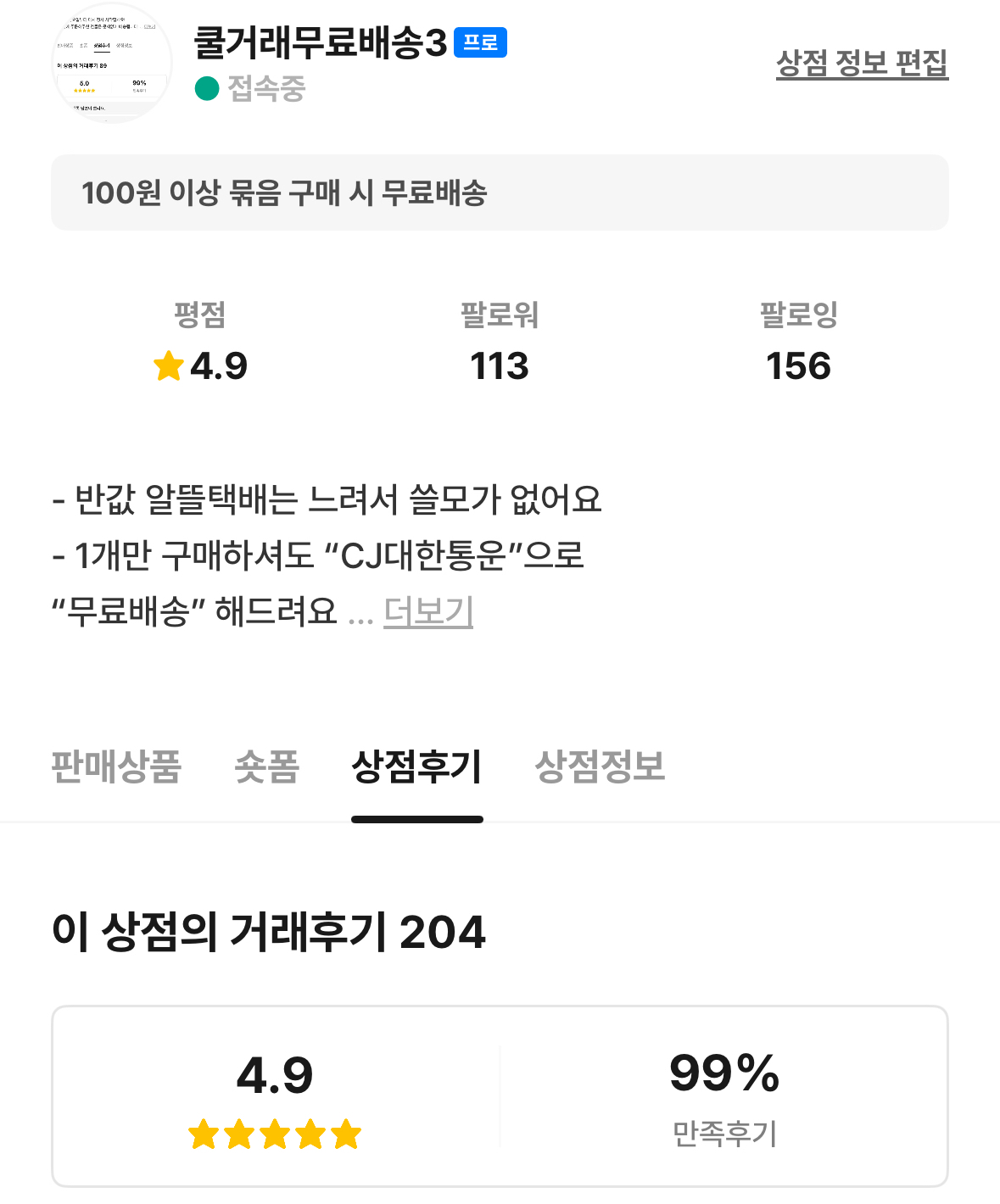This screenshot has height=1204, width=1000.
Task: Tap the 100원 이상 묶음 구매 notice banner
Action: pos(500,192)
